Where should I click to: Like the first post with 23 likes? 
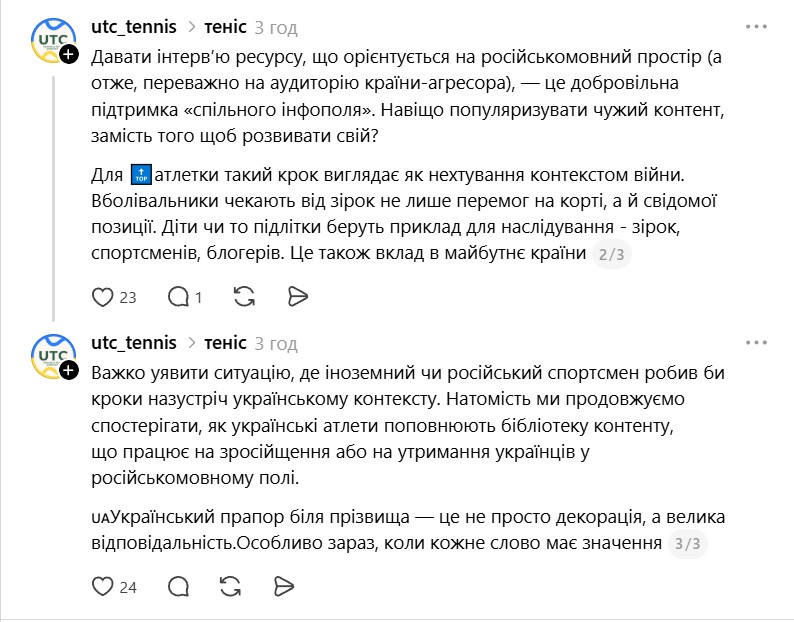pos(102,296)
